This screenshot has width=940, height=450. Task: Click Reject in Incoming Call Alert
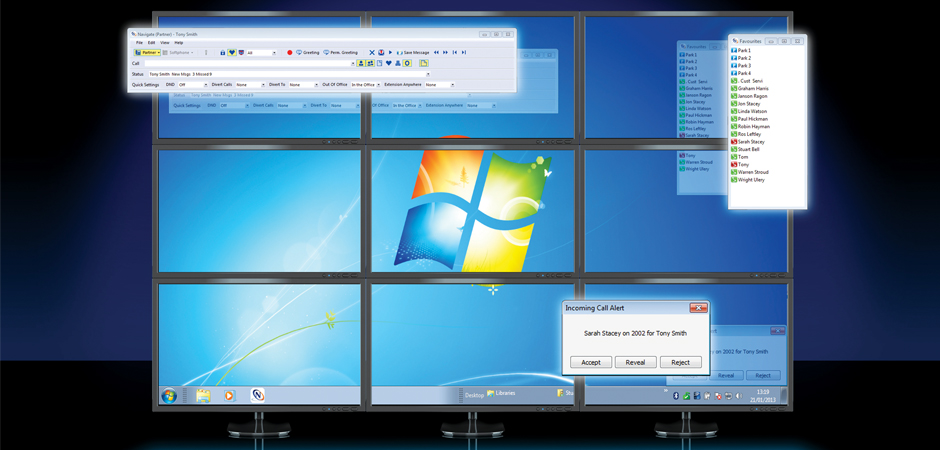tap(680, 362)
